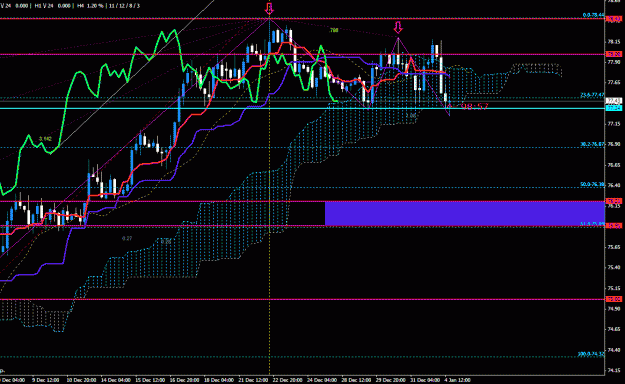Click the 16 Dec 20:00 time axis label
The height and width of the screenshot is (384, 625).
point(185,380)
